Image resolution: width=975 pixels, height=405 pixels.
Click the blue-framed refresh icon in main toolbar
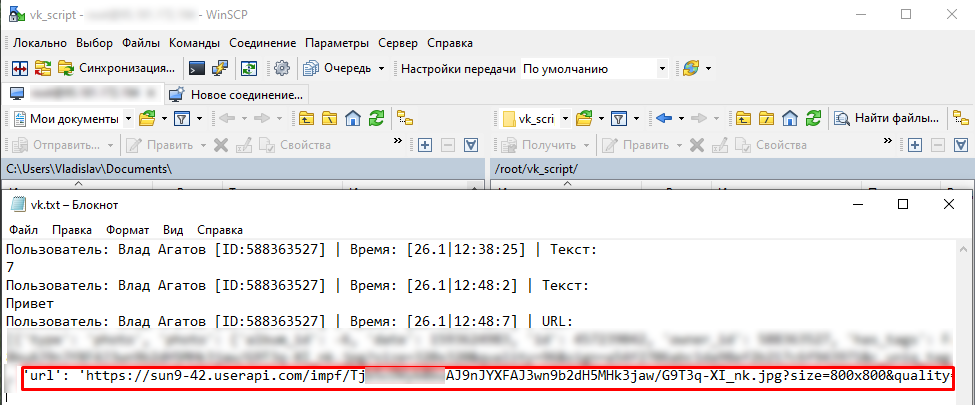point(249,68)
